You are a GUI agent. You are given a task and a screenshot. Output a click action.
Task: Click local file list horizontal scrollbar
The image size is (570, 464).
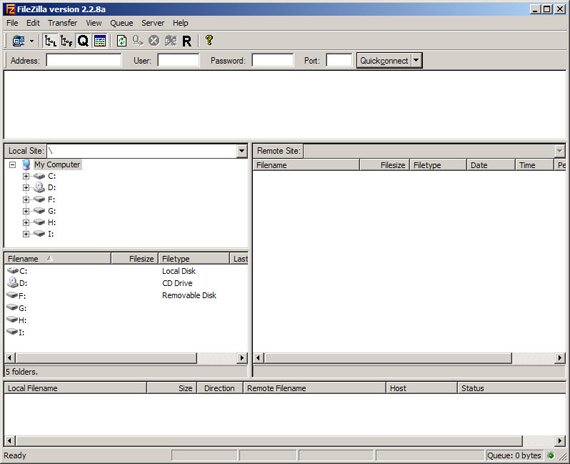click(107, 358)
